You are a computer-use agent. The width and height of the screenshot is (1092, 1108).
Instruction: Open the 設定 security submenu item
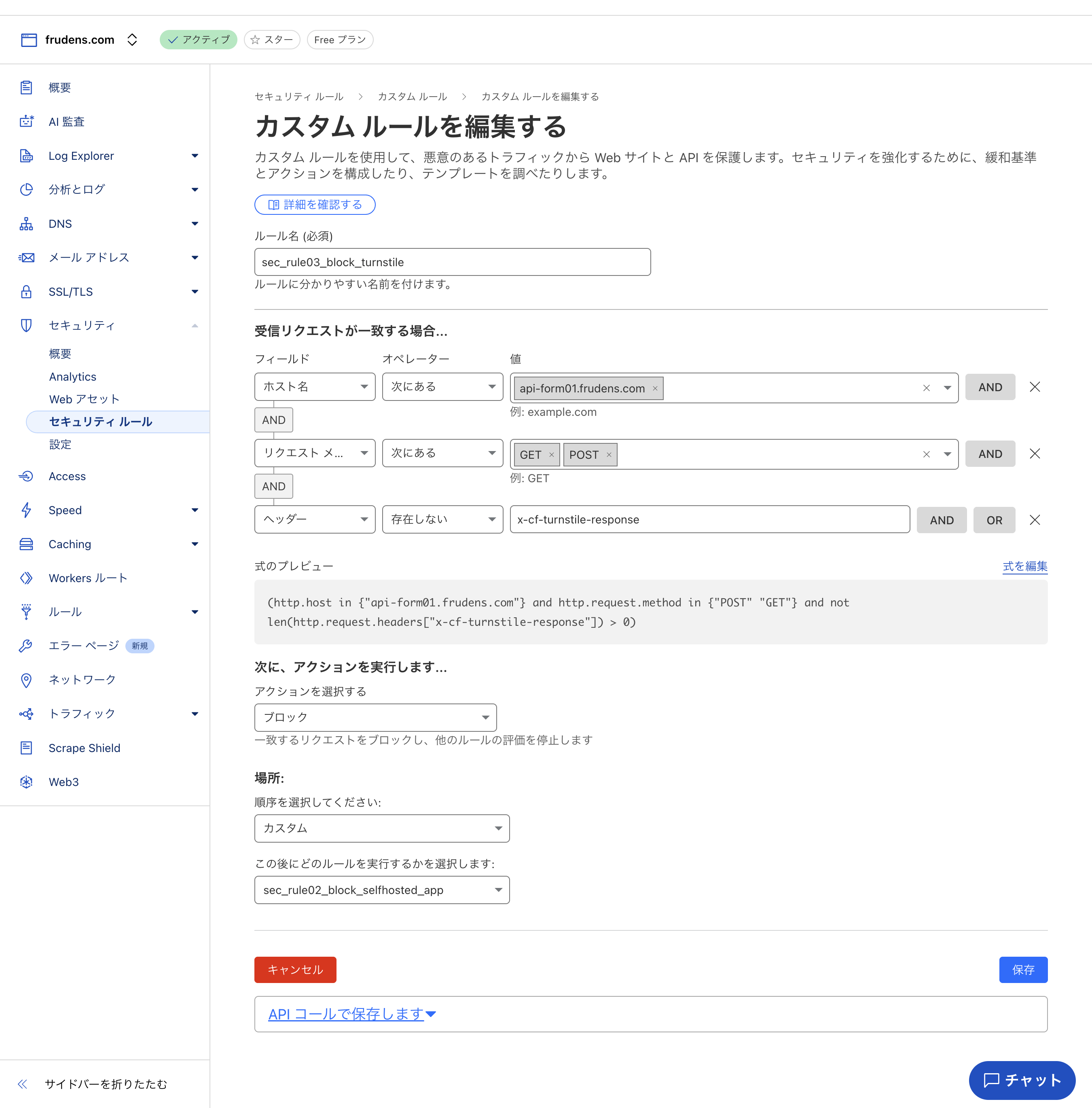coord(60,445)
